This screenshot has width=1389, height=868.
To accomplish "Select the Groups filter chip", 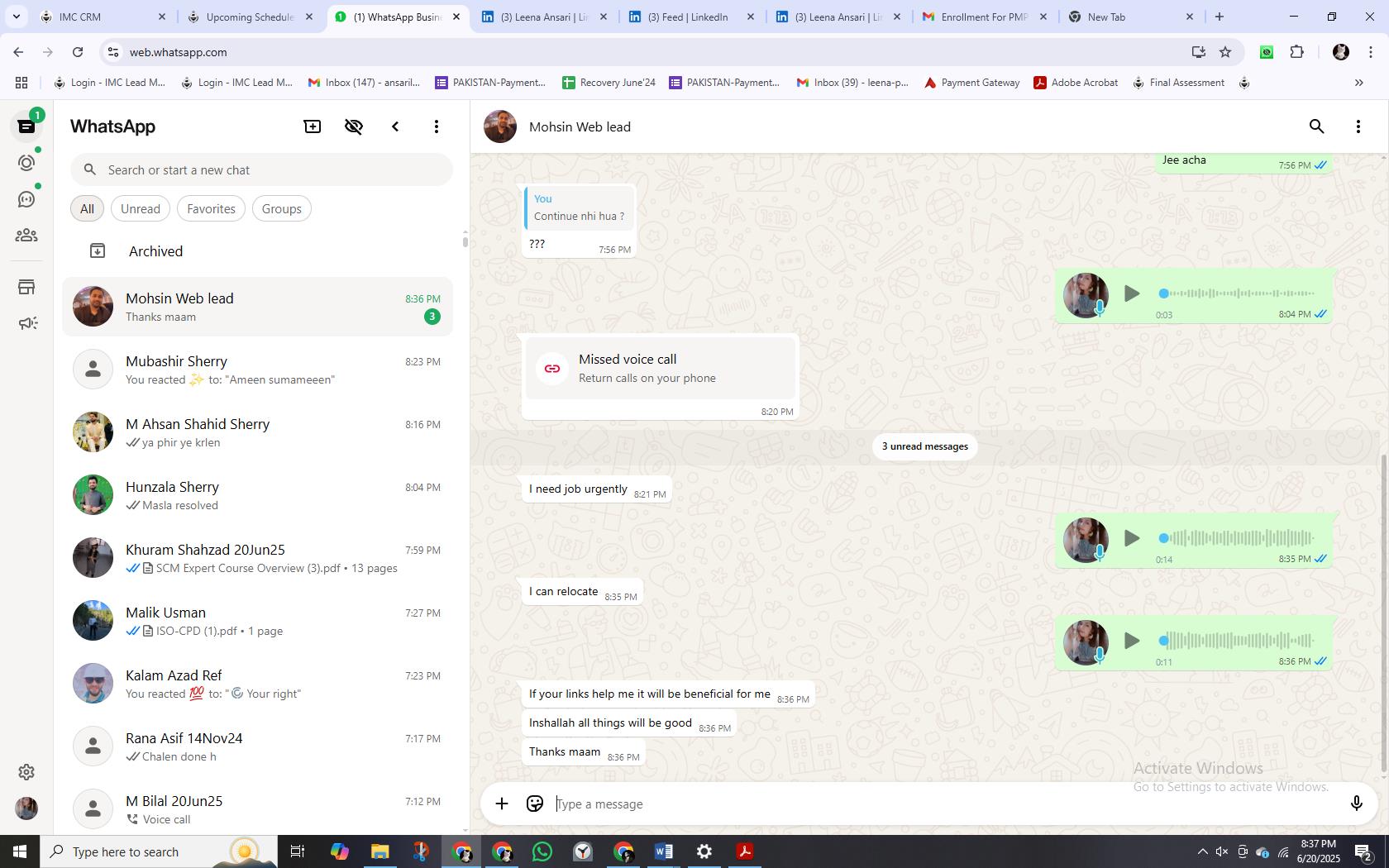I will pos(281,208).
